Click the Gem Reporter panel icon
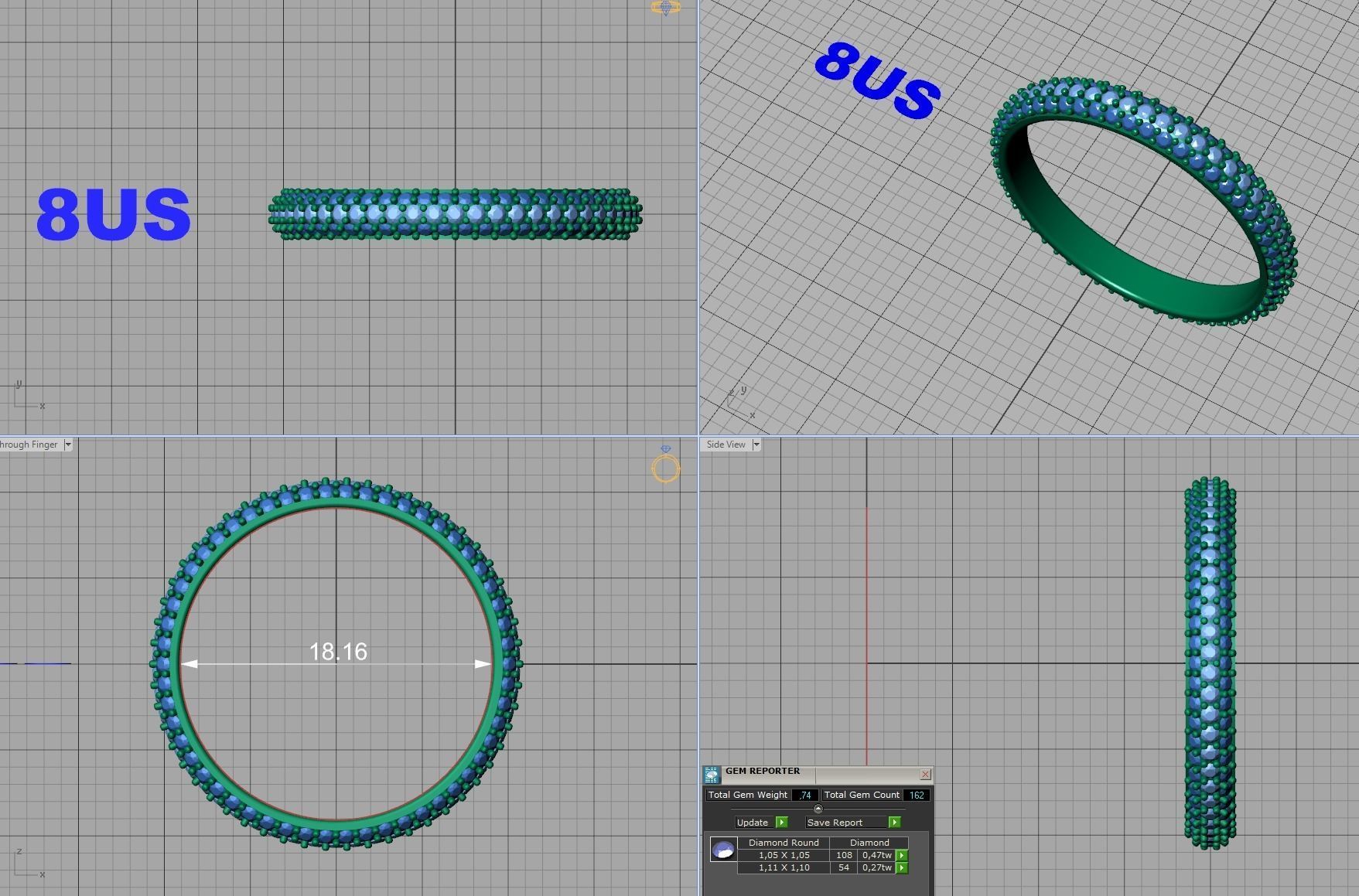This screenshot has width=1359, height=896. tap(712, 775)
